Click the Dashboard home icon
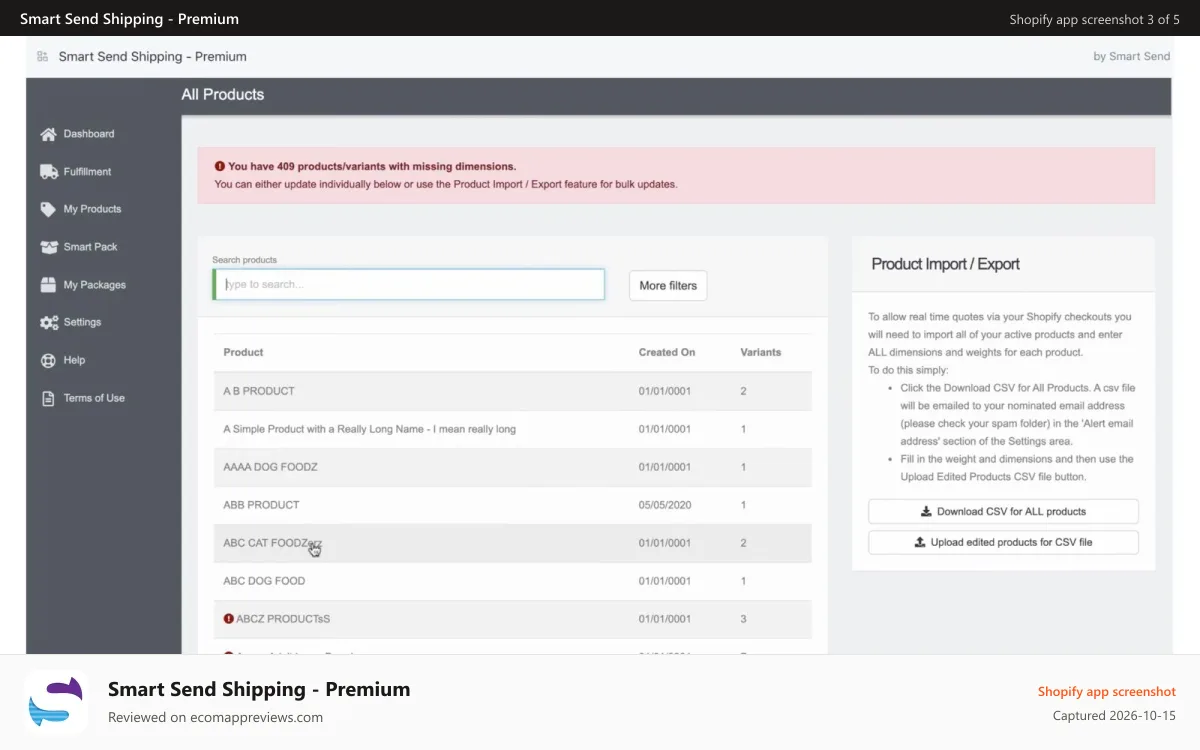1200x750 pixels. pos(48,134)
